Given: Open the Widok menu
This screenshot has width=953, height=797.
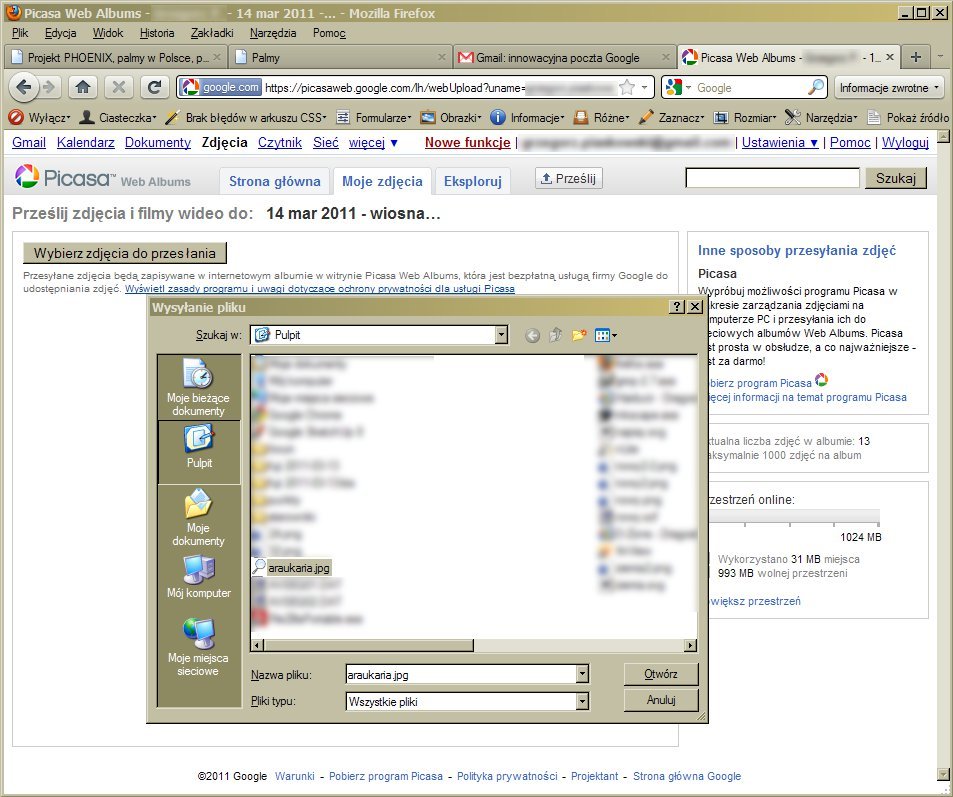Looking at the screenshot, I should (108, 33).
